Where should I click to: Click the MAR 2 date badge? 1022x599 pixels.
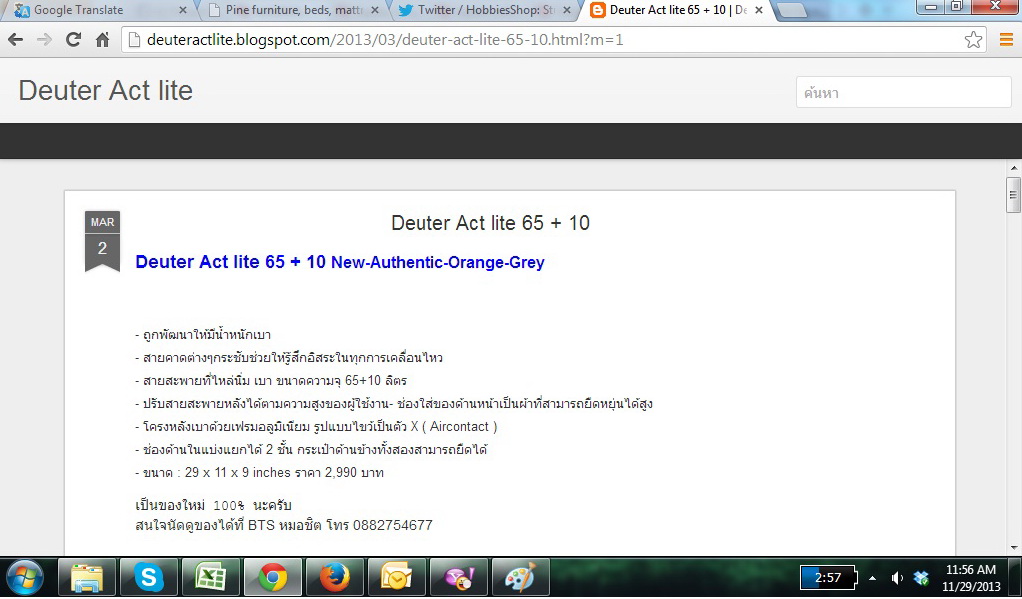(x=102, y=241)
